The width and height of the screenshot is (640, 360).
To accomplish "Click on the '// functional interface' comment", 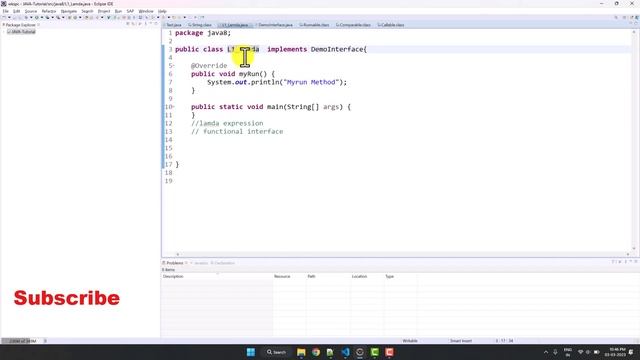I will 237,131.
